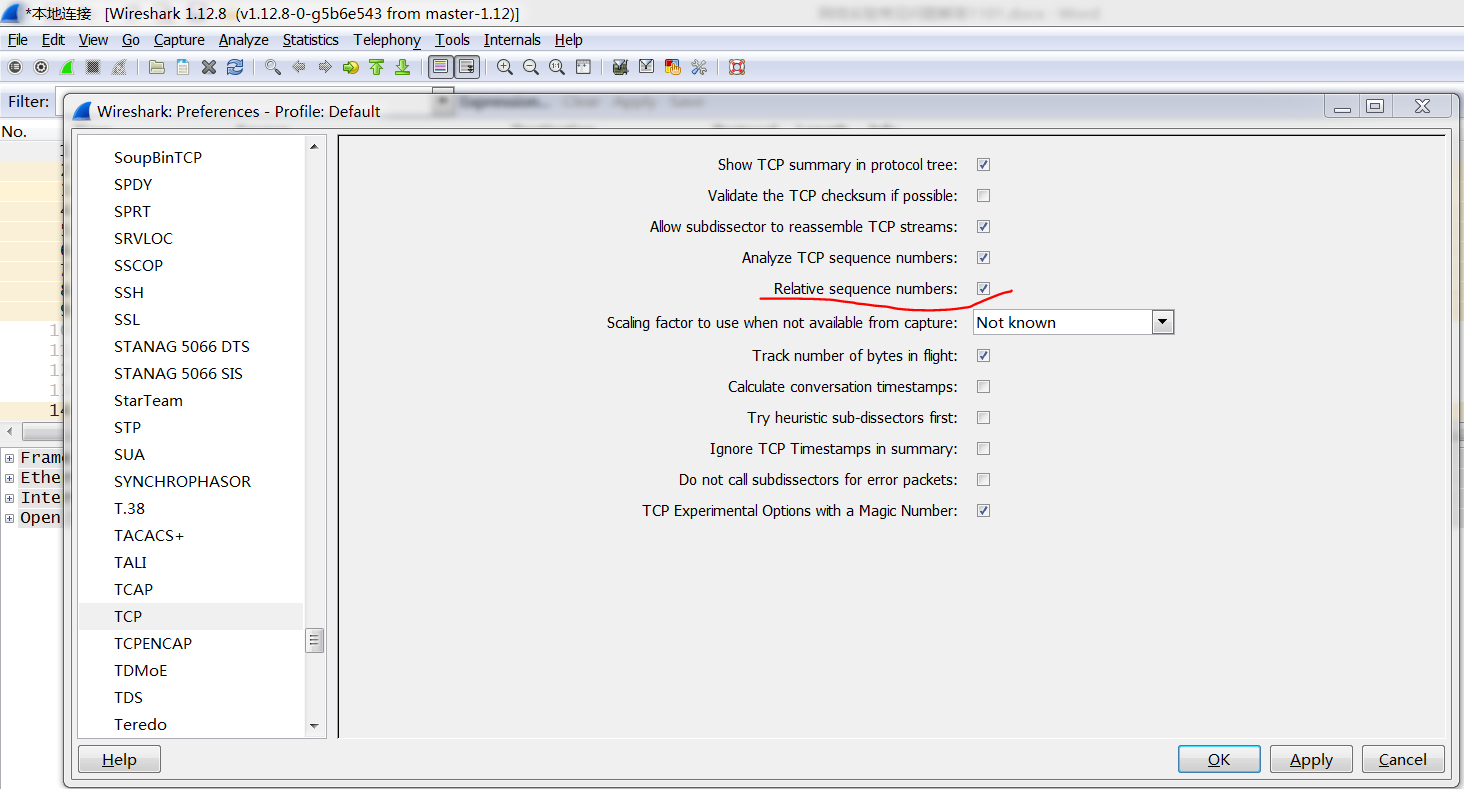Click the green shark fin start capture icon
The width and height of the screenshot is (1464, 789).
tap(67, 67)
